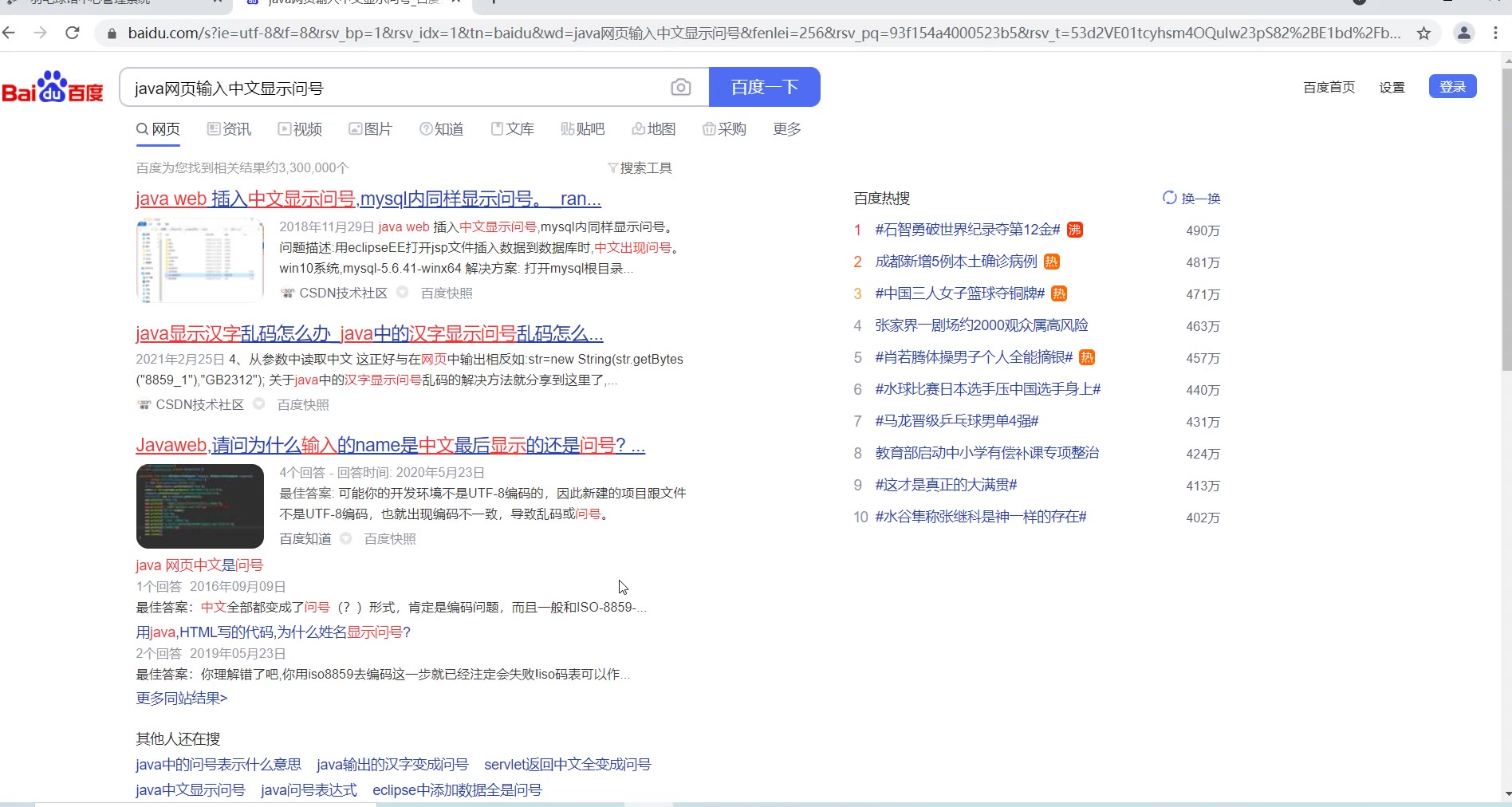Click the 登录 login button
This screenshot has height=807, width=1512.
1452,87
